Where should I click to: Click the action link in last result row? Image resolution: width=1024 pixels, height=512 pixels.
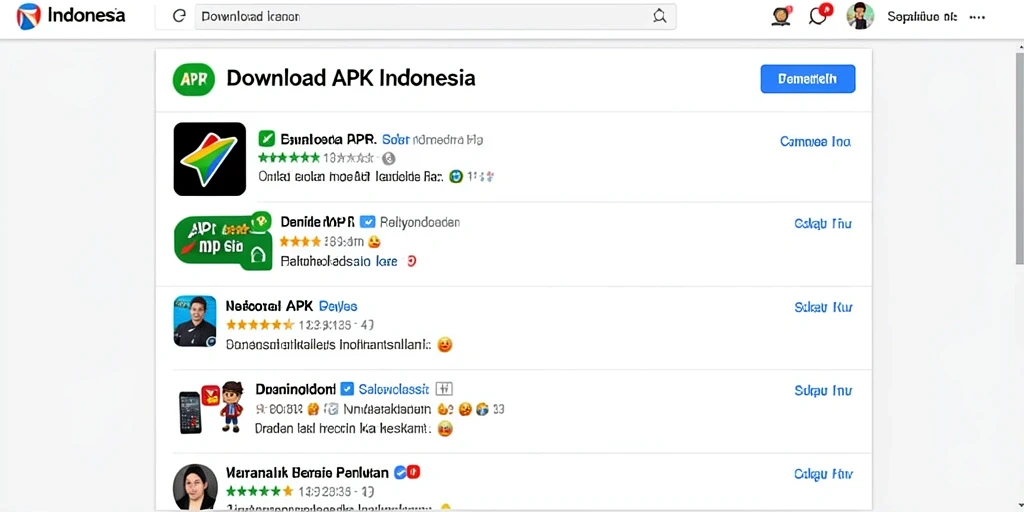pos(823,474)
